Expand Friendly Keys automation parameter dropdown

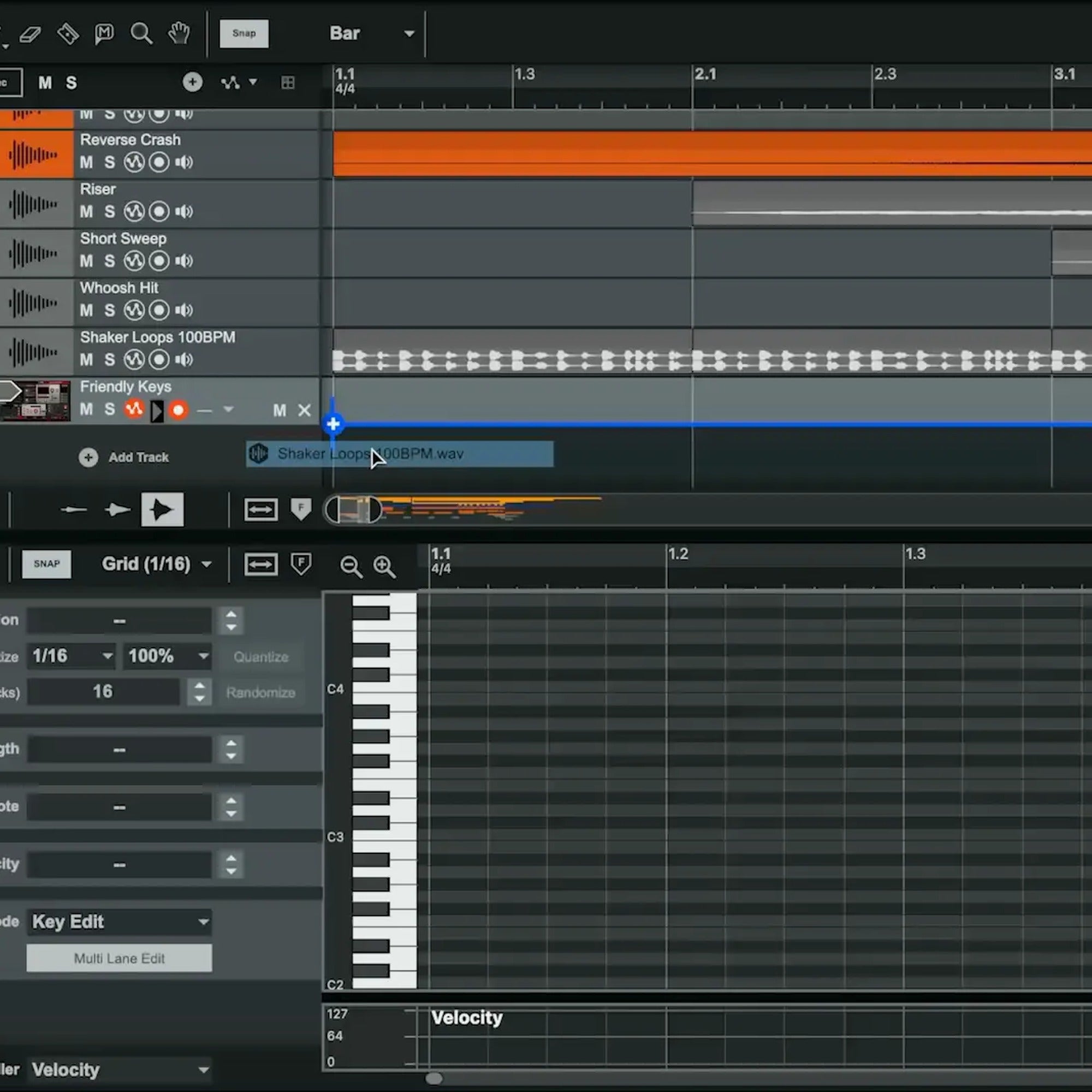pos(228,409)
